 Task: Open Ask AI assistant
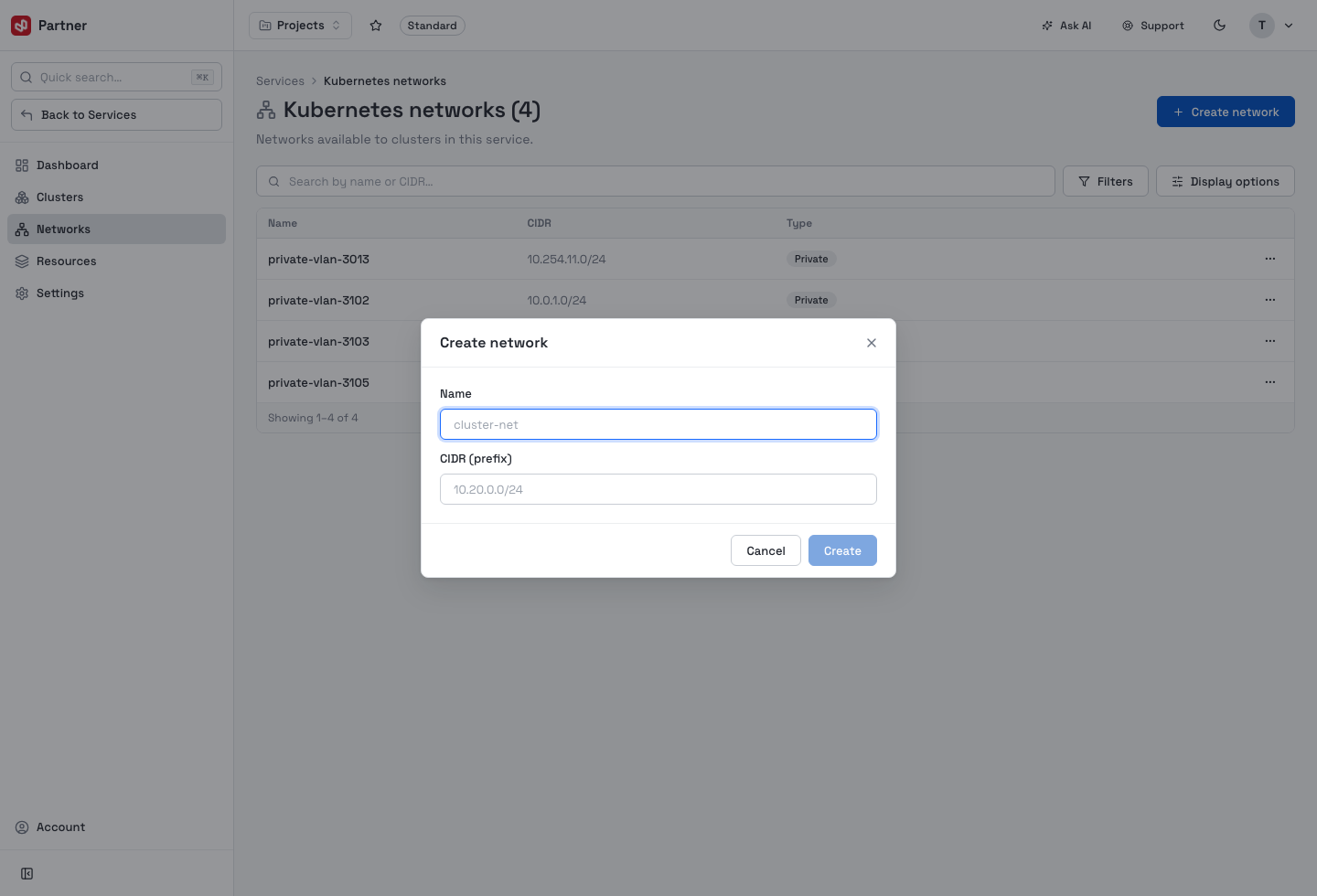click(x=1066, y=26)
